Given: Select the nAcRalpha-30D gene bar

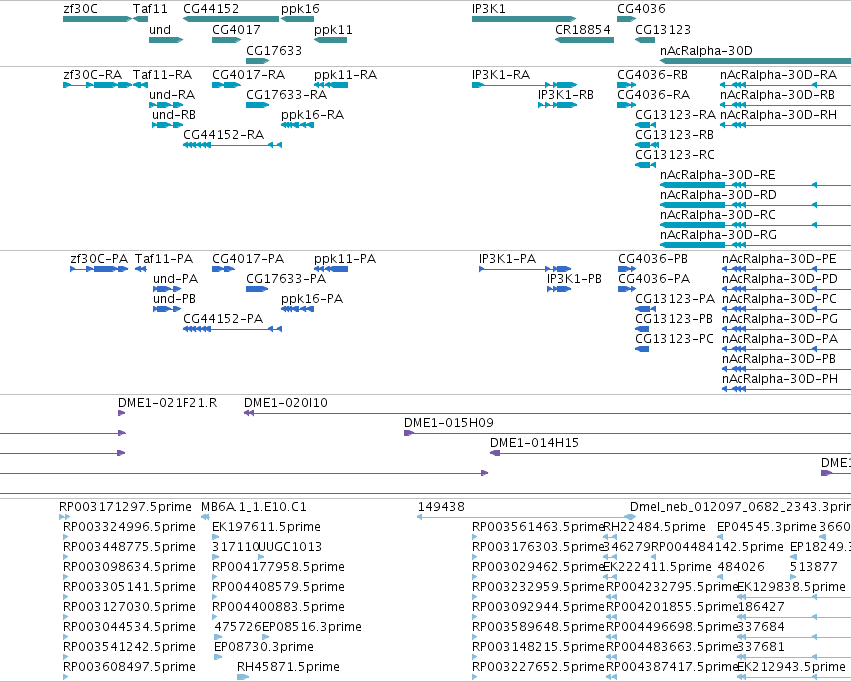Looking at the screenshot, I should (x=755, y=61).
